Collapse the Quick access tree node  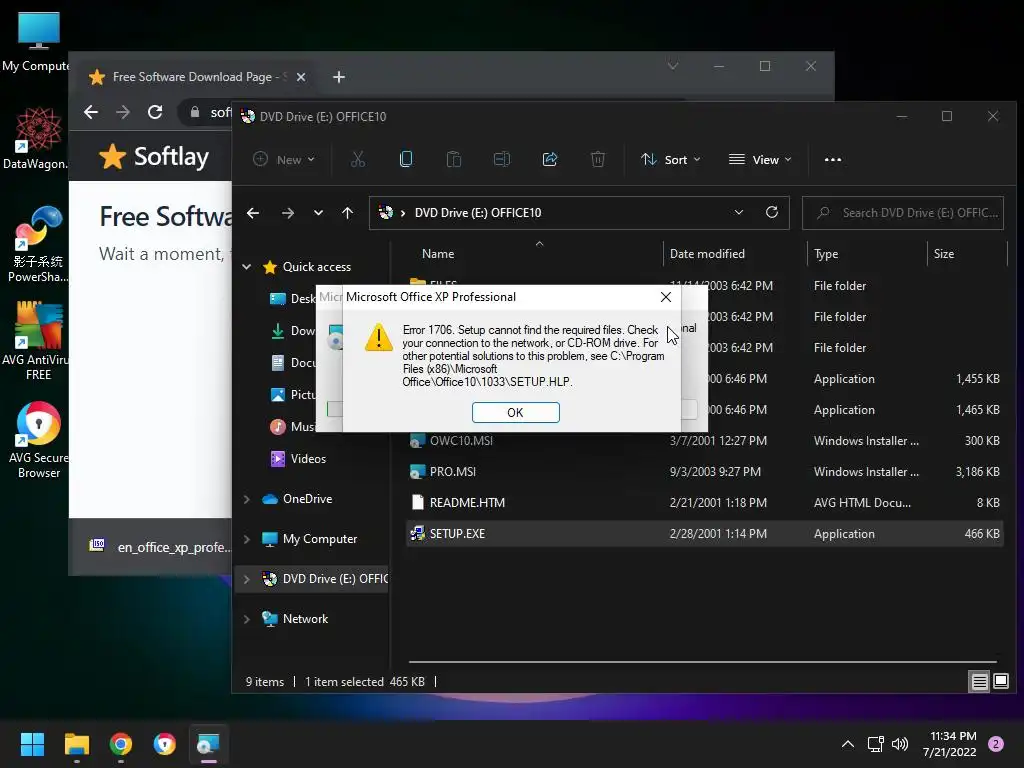coord(247,266)
